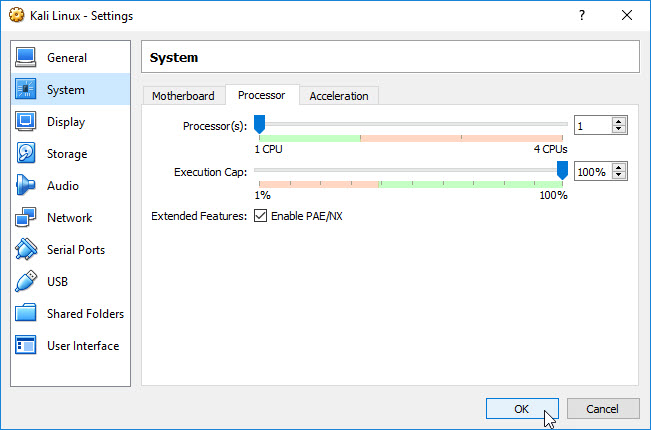
Task: Open the General settings icon
Action: pos(26,57)
